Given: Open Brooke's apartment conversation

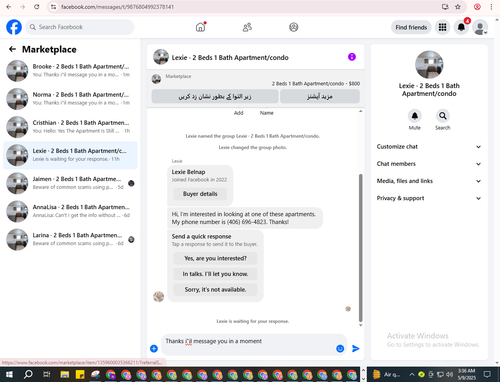Looking at the screenshot, I should click(x=70, y=71).
